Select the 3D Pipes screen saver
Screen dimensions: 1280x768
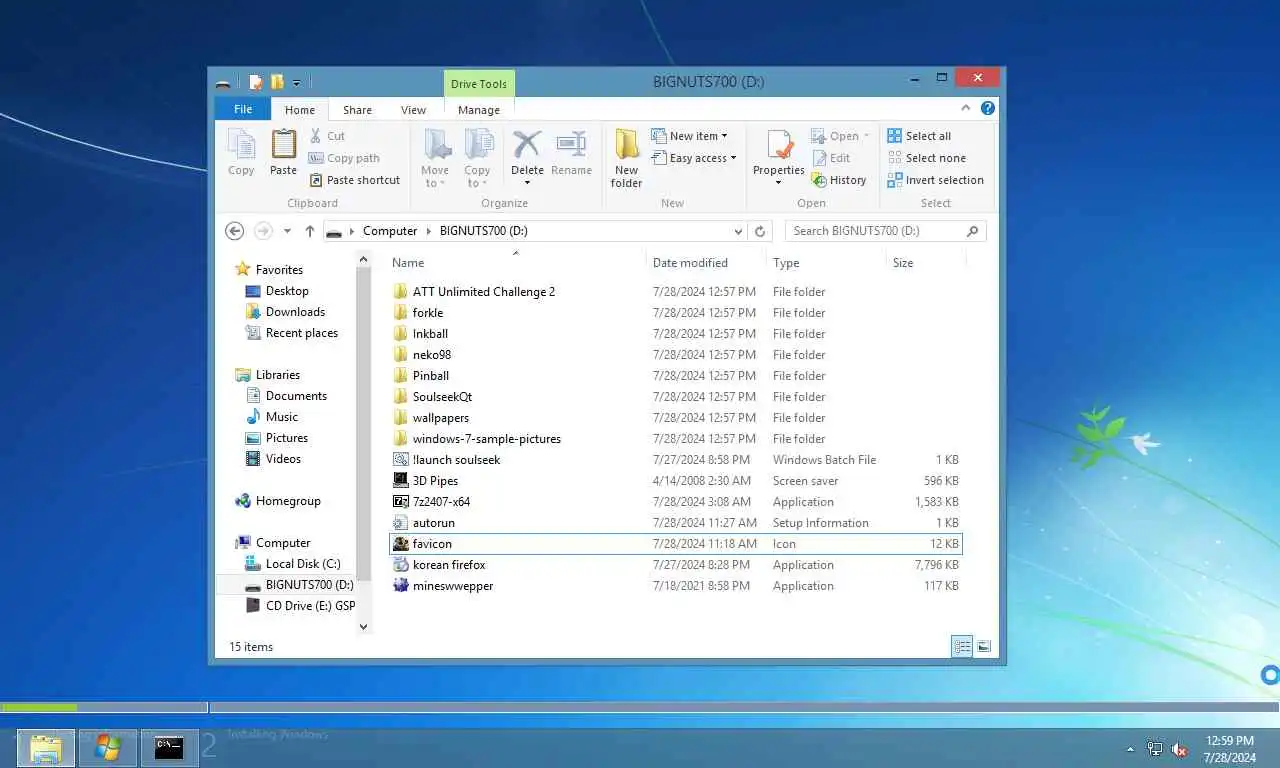pyautogui.click(x=676, y=481)
